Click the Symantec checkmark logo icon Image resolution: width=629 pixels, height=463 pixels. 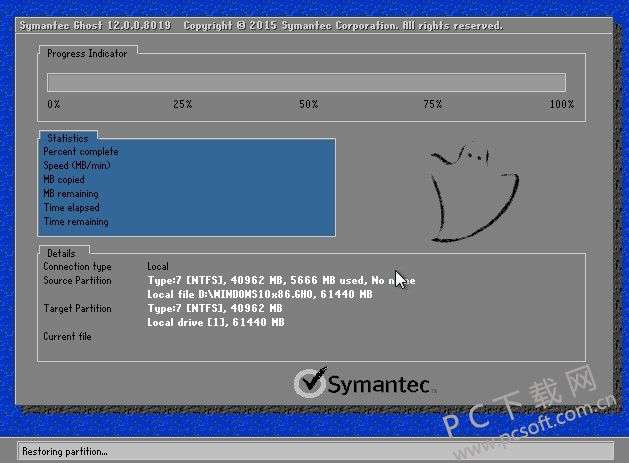click(310, 382)
